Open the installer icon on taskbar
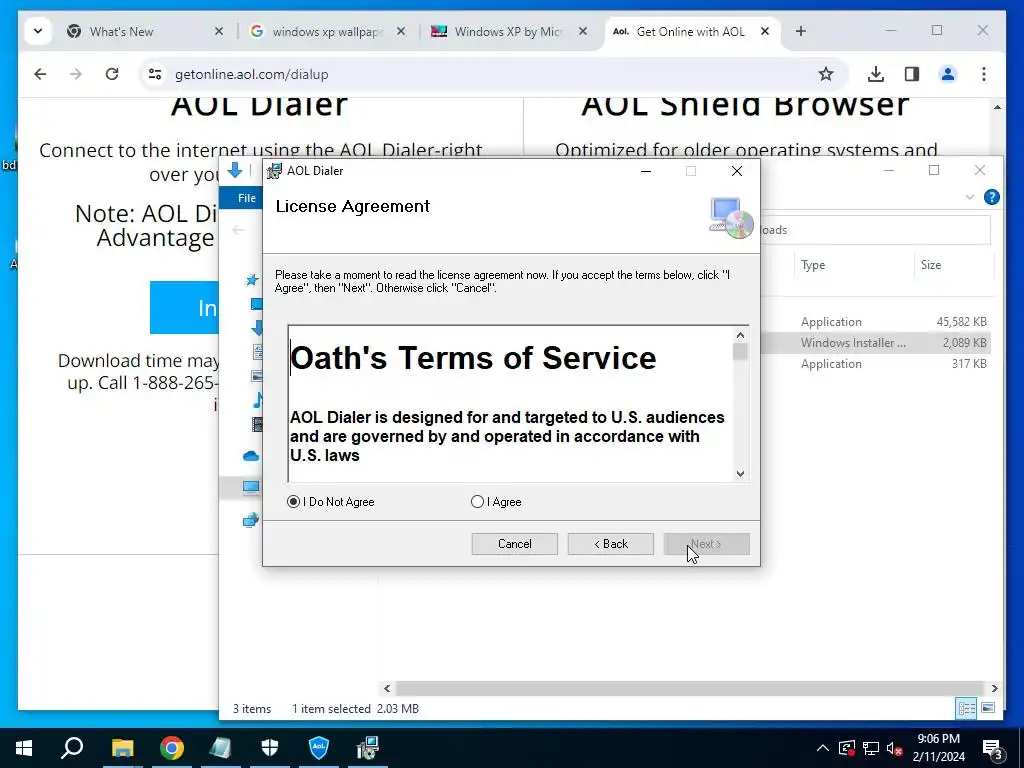Viewport: 1024px width, 768px height. (x=368, y=748)
